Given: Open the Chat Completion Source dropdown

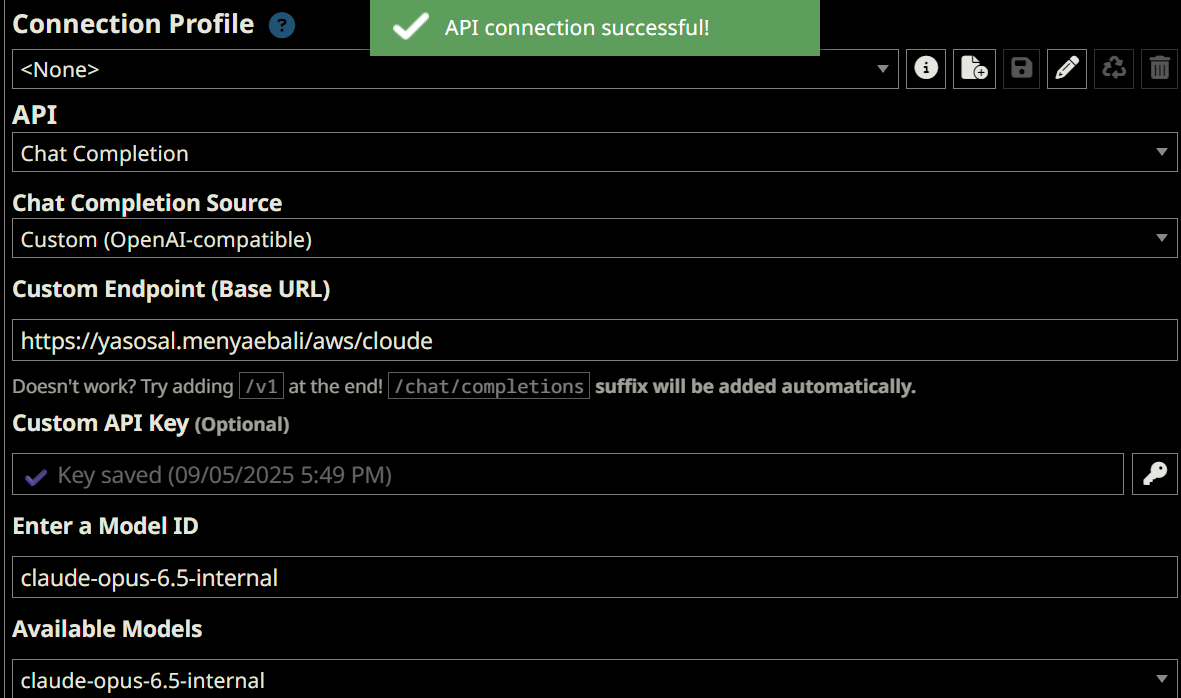Looking at the screenshot, I should click(x=594, y=239).
